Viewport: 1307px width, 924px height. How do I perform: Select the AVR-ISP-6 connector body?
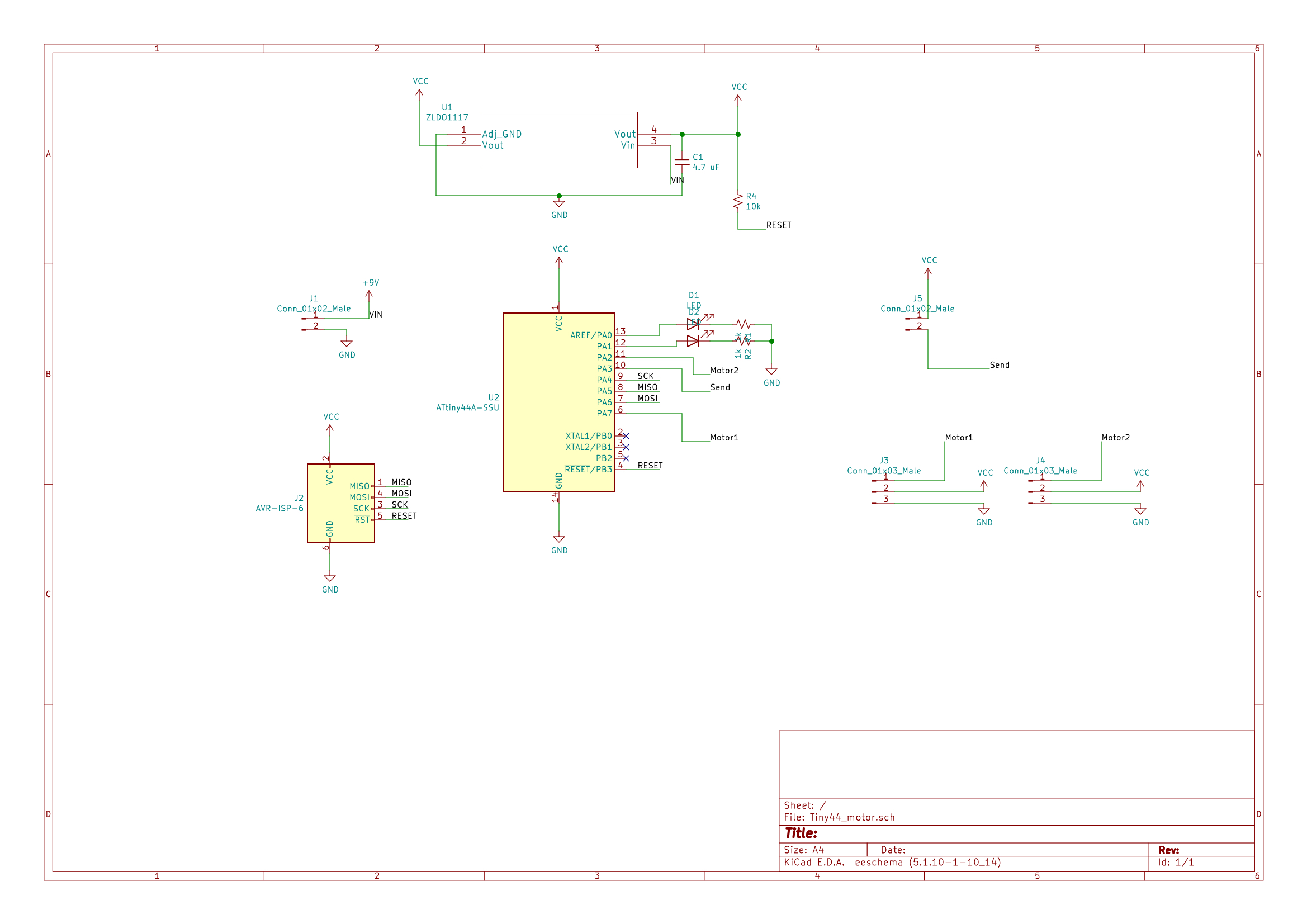(x=341, y=503)
